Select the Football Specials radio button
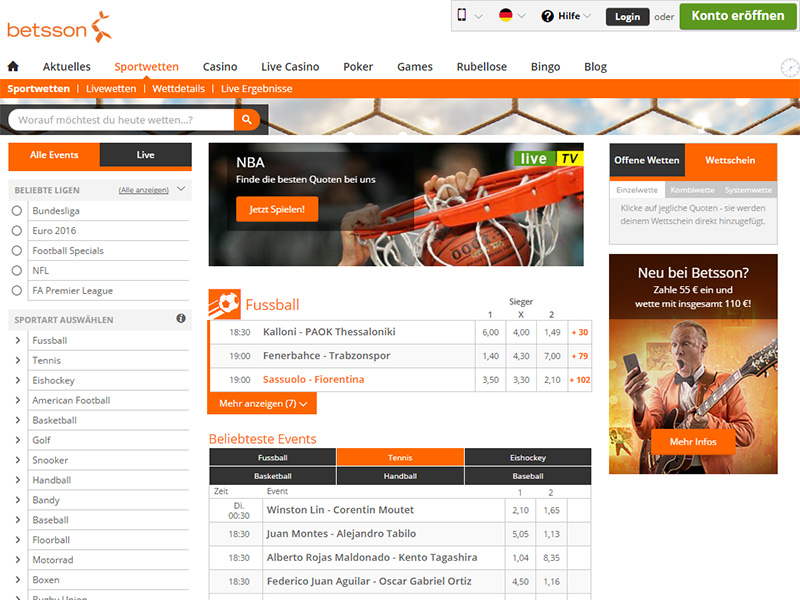The height and width of the screenshot is (600, 800). 17,251
